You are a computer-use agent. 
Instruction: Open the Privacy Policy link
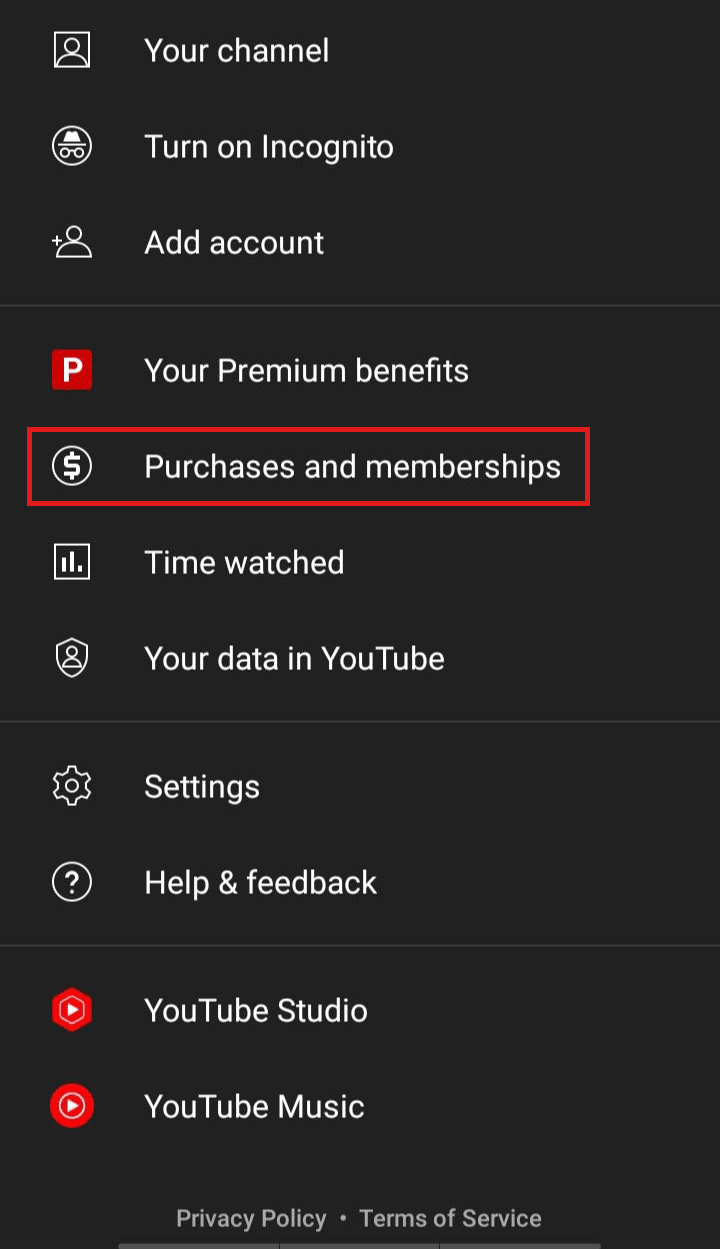tap(251, 1218)
